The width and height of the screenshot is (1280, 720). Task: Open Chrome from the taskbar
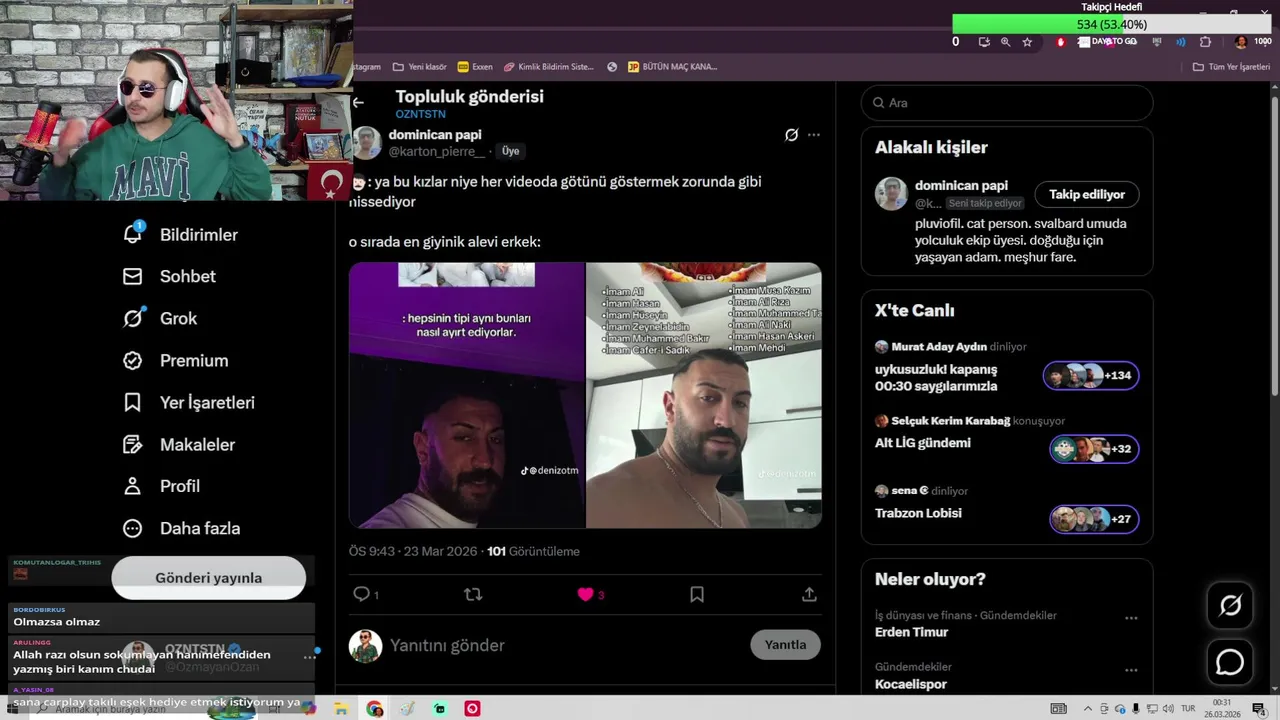pyautogui.click(x=374, y=709)
